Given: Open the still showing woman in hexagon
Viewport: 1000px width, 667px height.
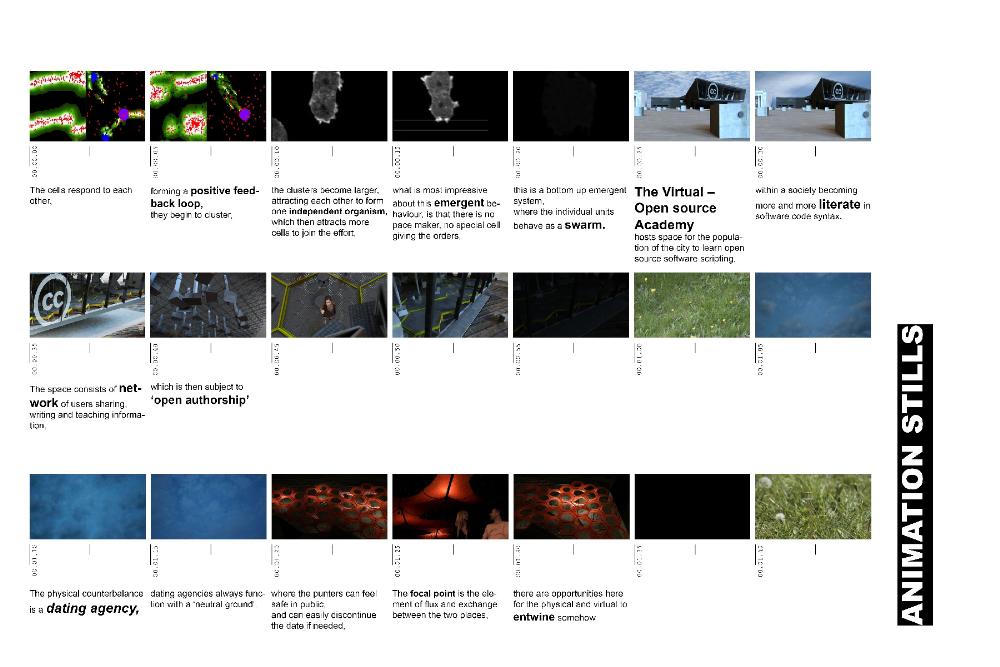Looking at the screenshot, I should pos(329,305).
